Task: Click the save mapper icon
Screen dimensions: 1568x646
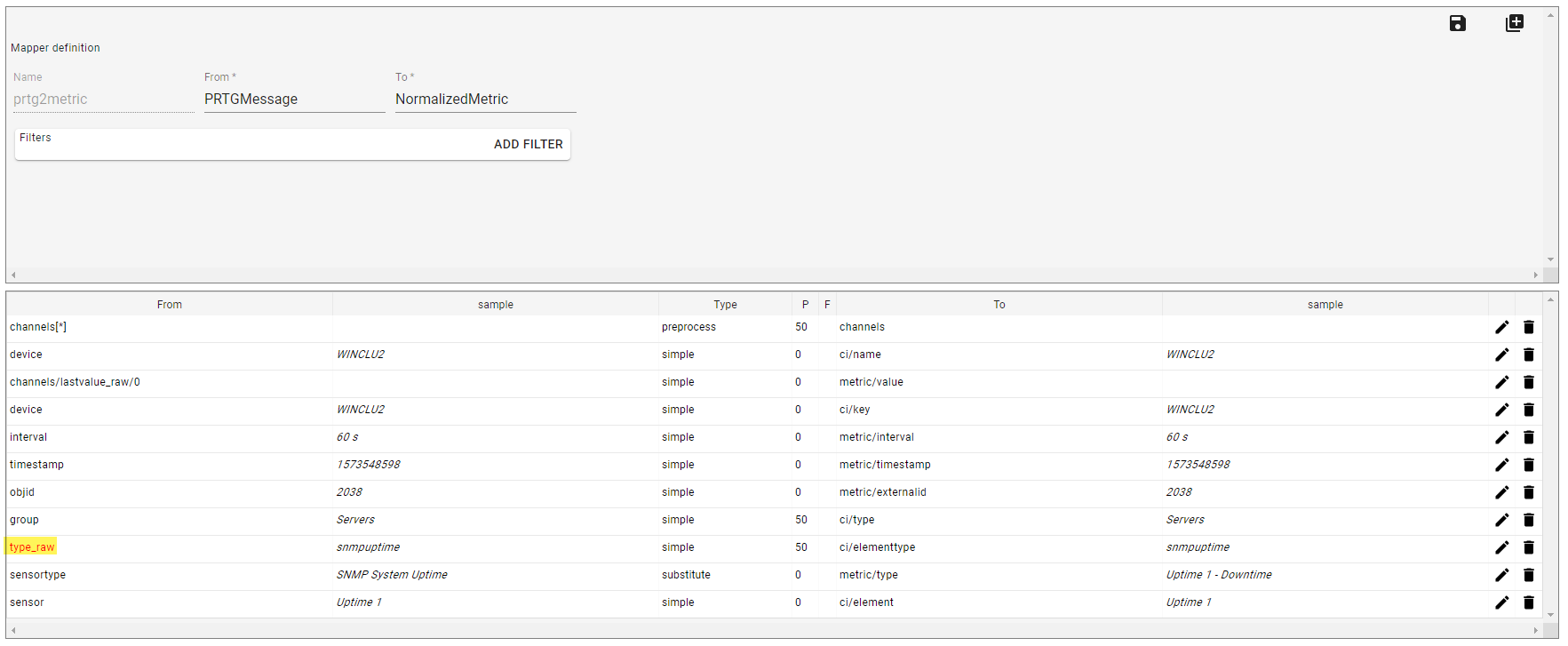Action: 1457,23
